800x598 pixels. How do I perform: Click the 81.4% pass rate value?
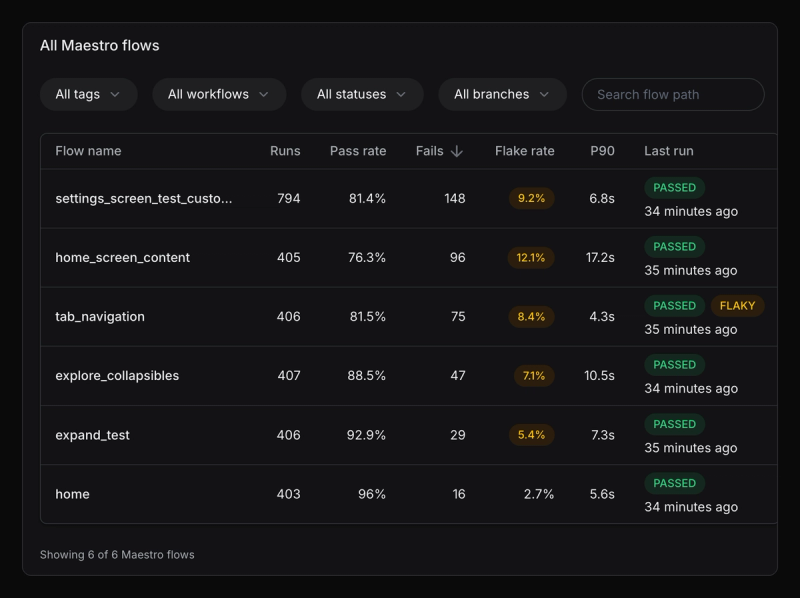click(367, 198)
